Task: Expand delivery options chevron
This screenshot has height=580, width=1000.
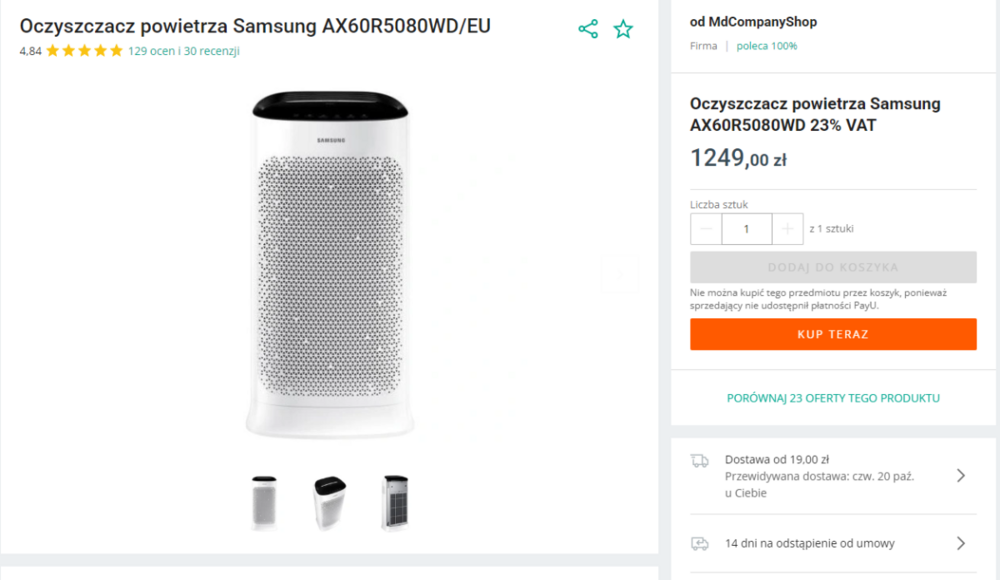Action: coord(960,475)
